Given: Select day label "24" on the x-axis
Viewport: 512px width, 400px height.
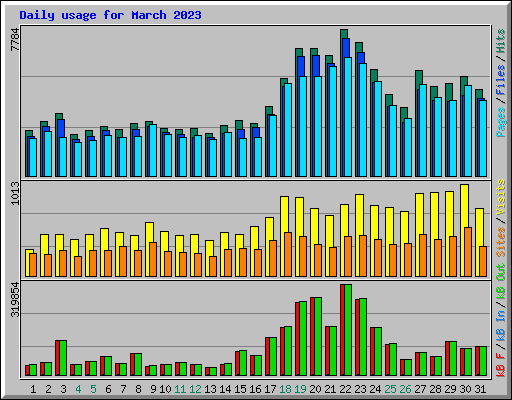Looking at the screenshot, I should click(x=375, y=389).
